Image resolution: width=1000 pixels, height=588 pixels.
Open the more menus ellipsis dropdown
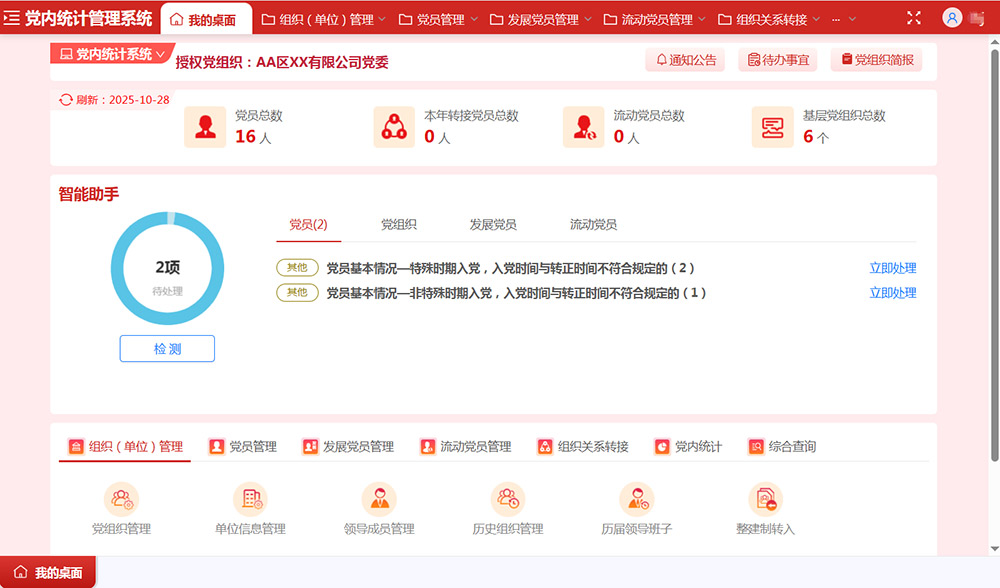843,20
